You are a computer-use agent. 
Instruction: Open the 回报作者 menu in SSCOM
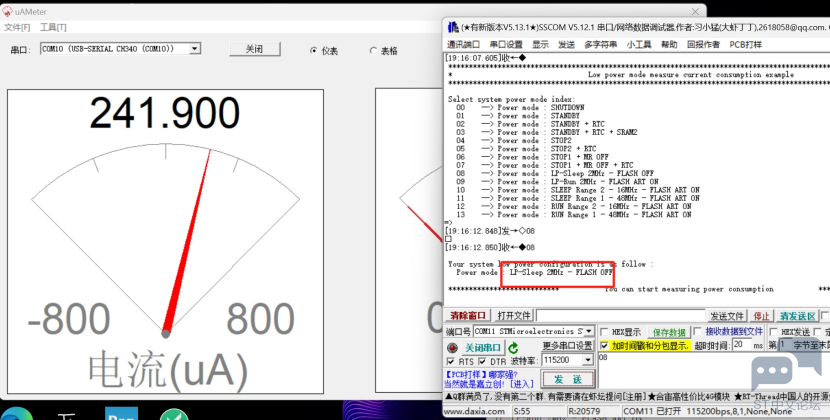tap(703, 44)
